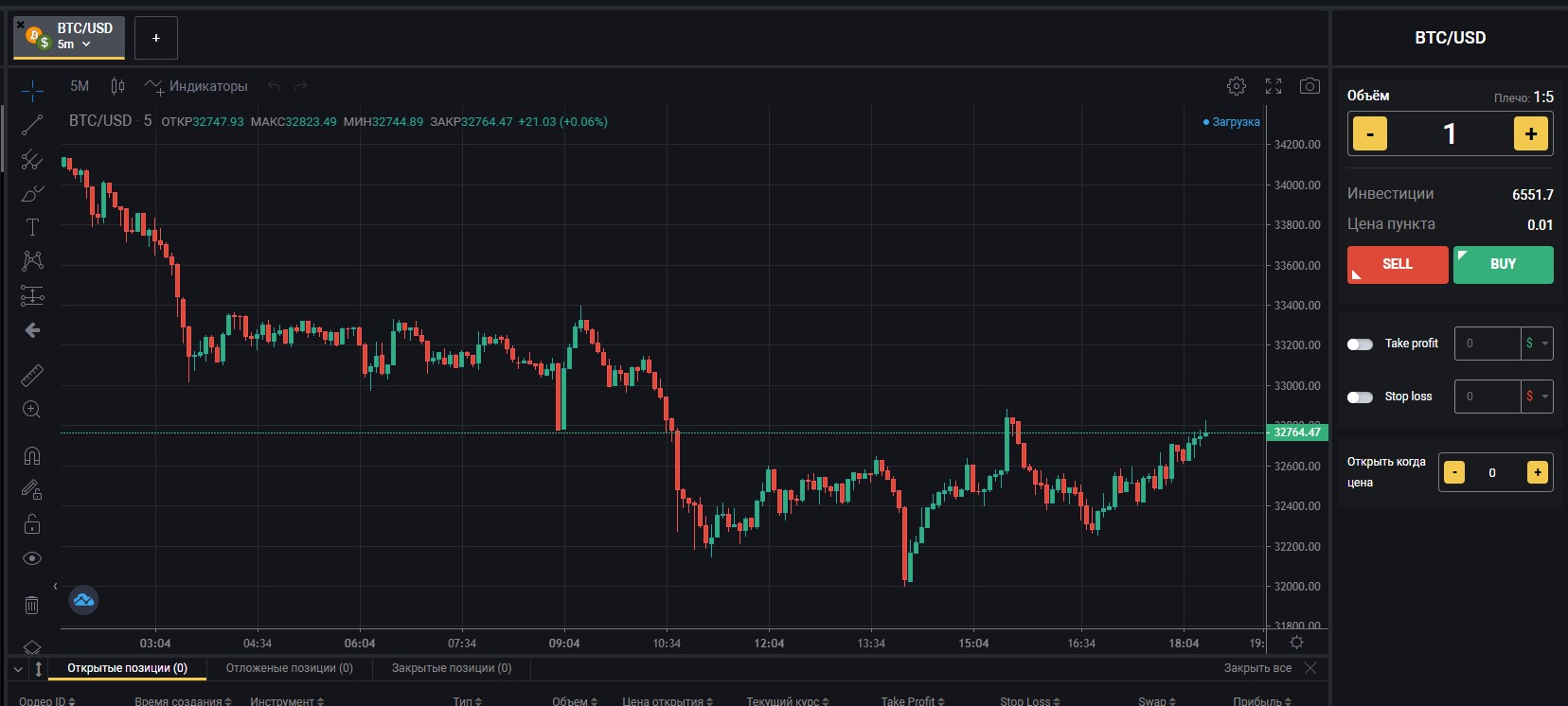Select the trend line drawing tool
The image size is (1568, 706).
pos(32,125)
